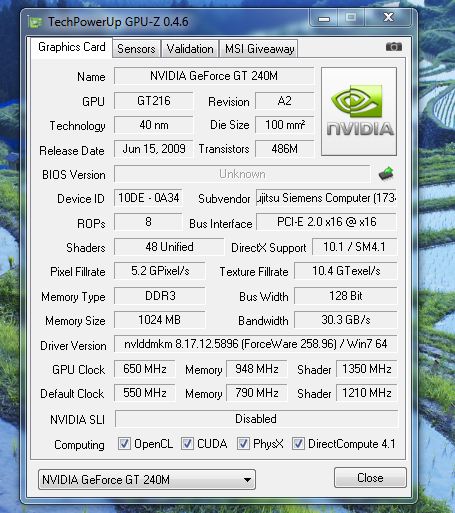455x513 pixels.
Task: Click the current Shader clock 1350 MHz
Action: coord(367,369)
